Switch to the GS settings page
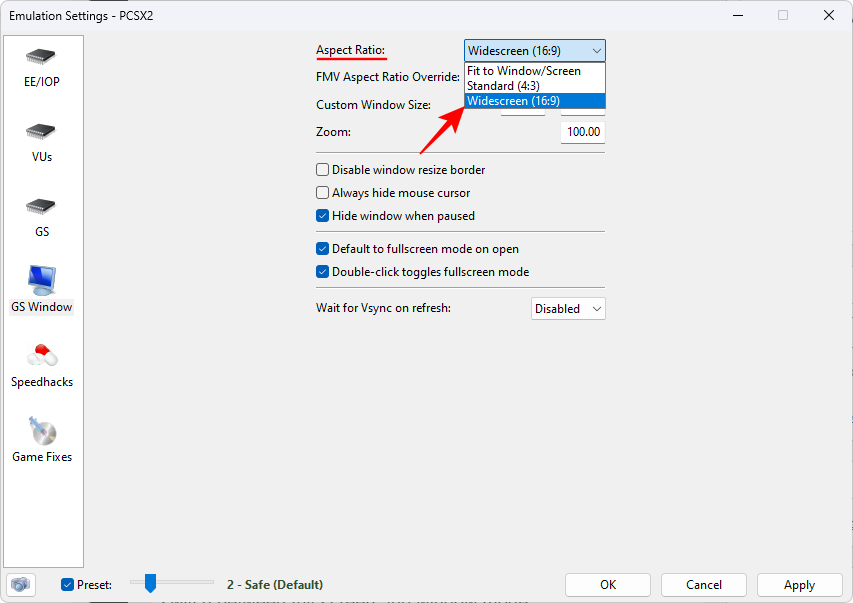Screen dimensions: 853x603 click(42, 218)
